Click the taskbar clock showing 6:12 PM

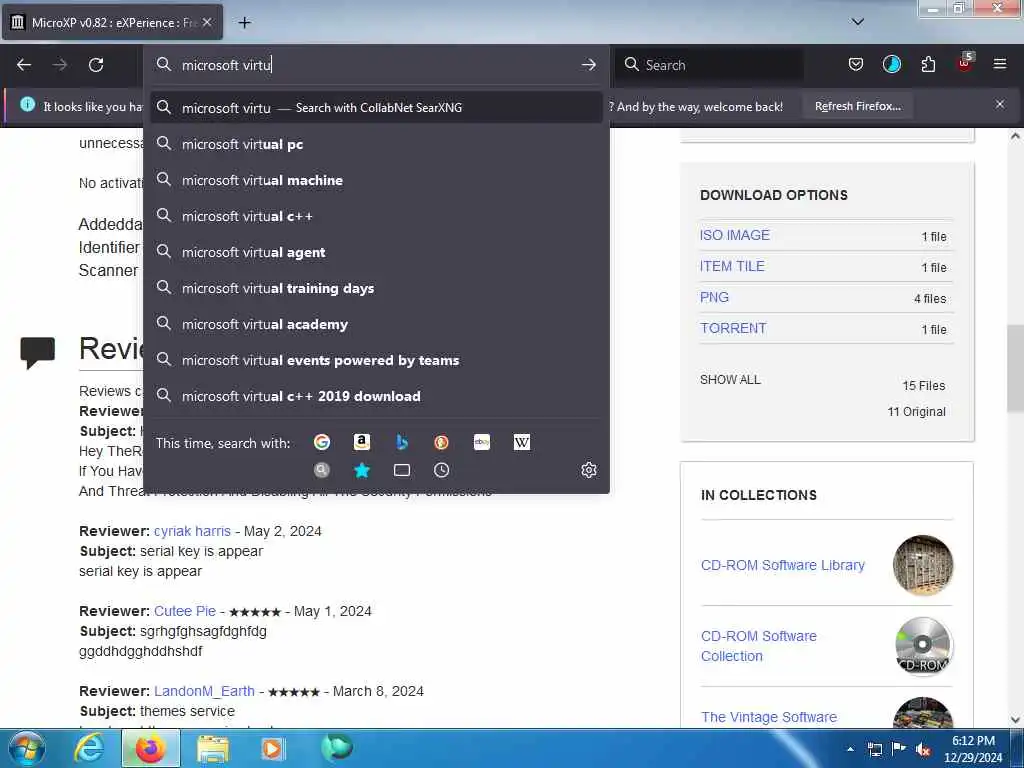(973, 749)
